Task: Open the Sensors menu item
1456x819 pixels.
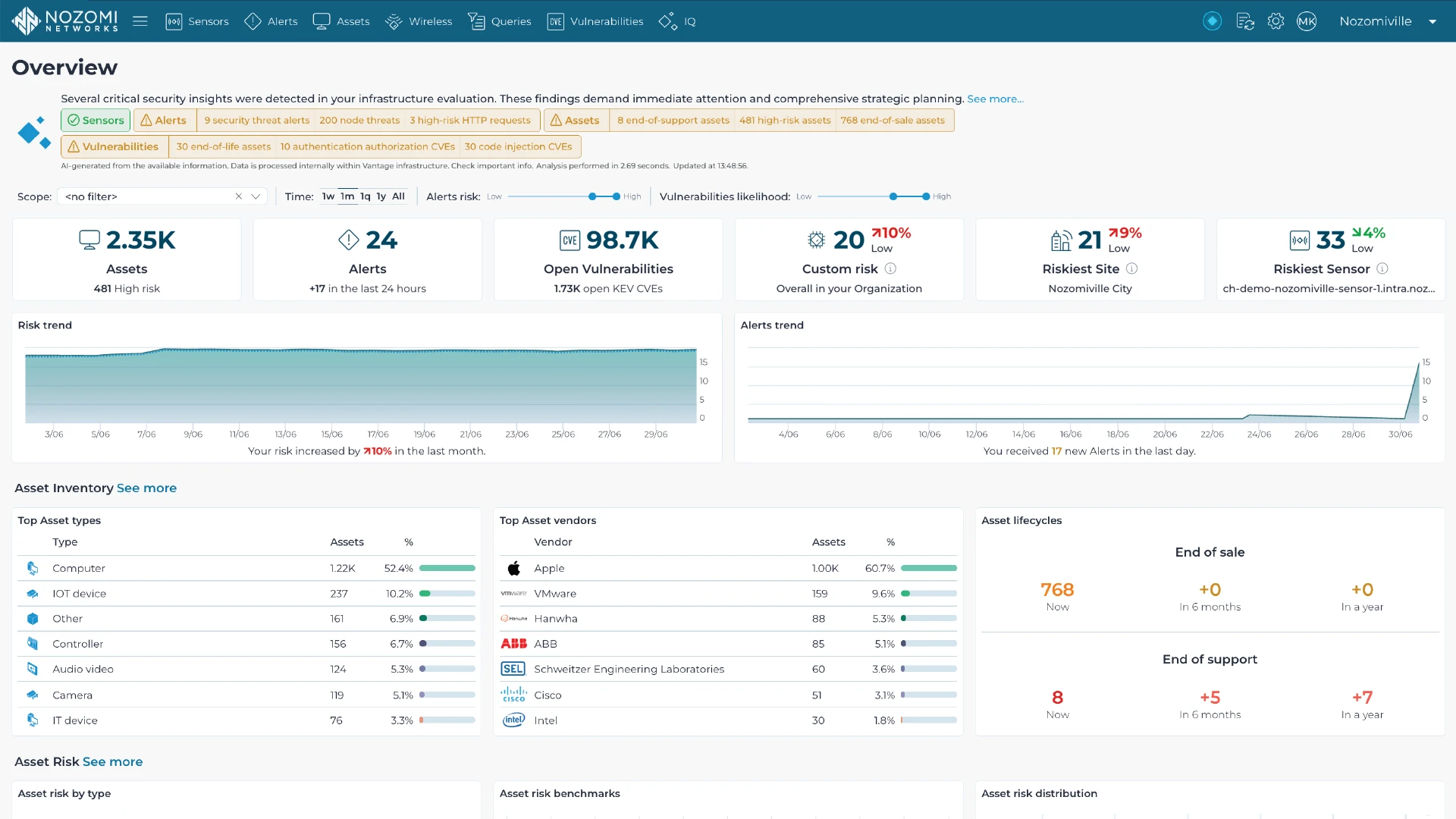Action: pyautogui.click(x=197, y=21)
